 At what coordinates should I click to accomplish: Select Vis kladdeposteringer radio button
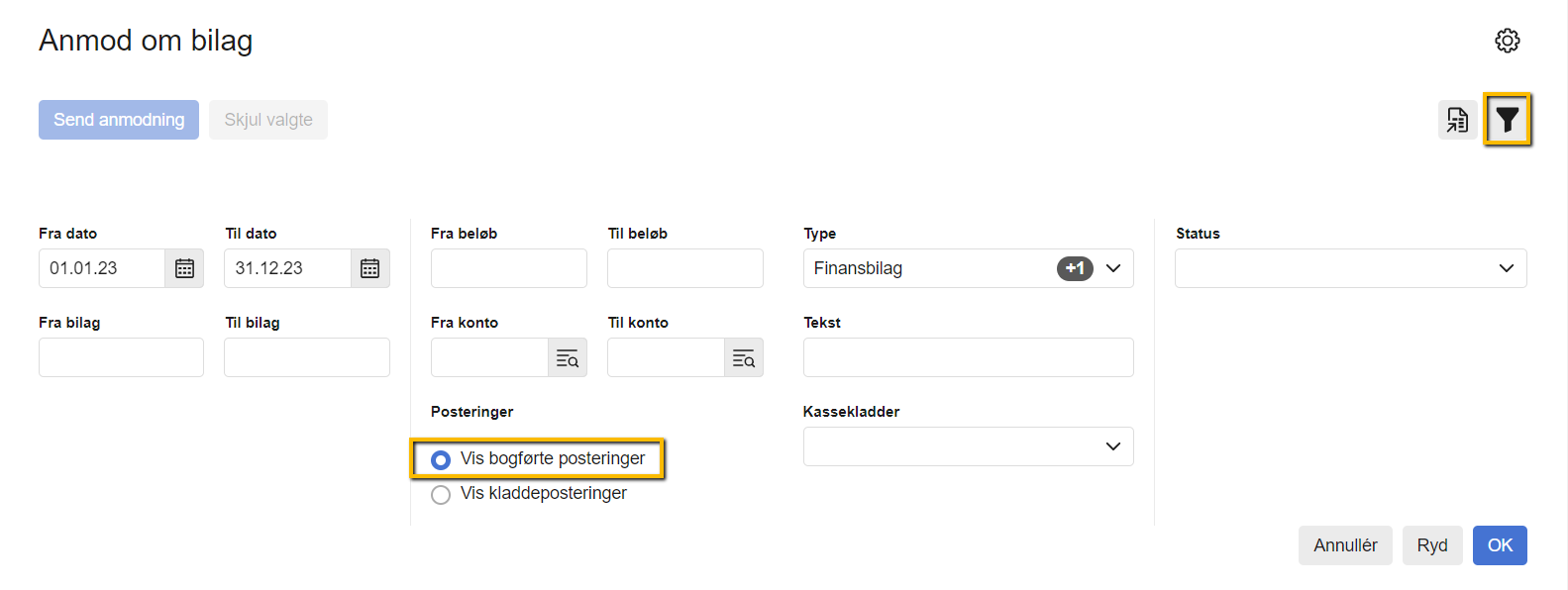(x=441, y=494)
